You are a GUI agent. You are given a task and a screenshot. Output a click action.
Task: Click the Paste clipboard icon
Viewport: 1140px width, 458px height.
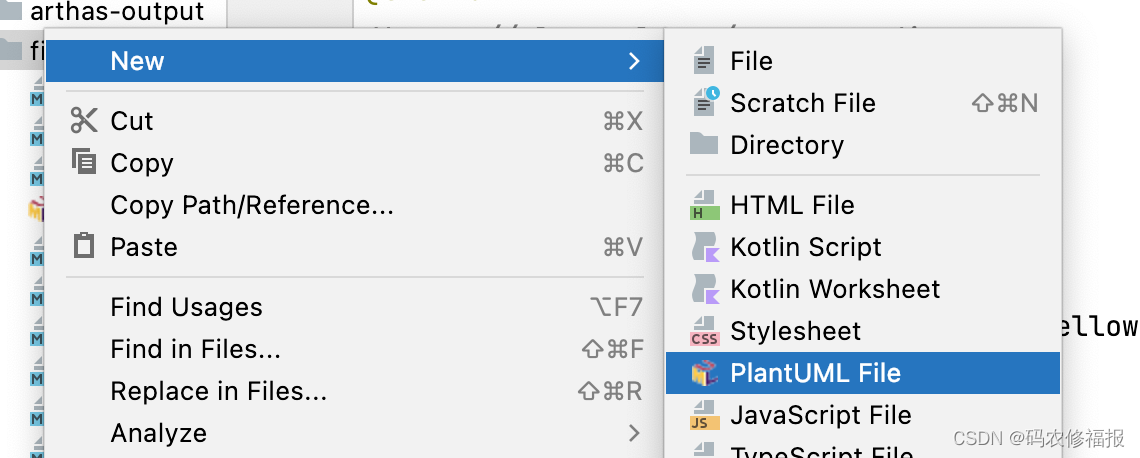coord(84,246)
